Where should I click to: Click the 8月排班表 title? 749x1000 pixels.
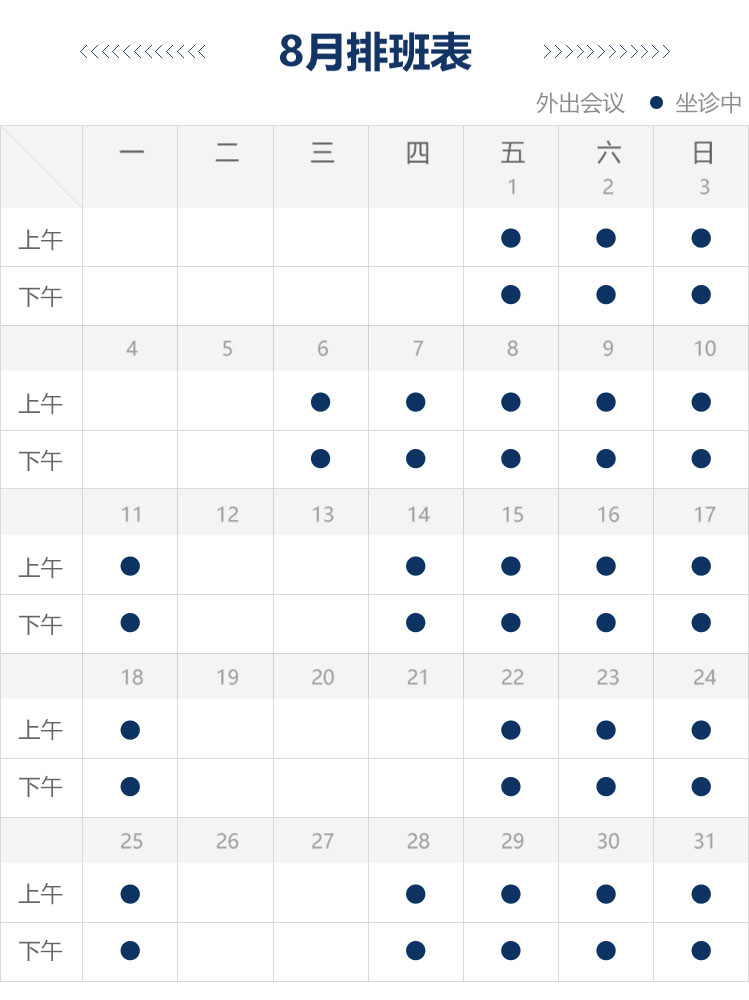375,52
